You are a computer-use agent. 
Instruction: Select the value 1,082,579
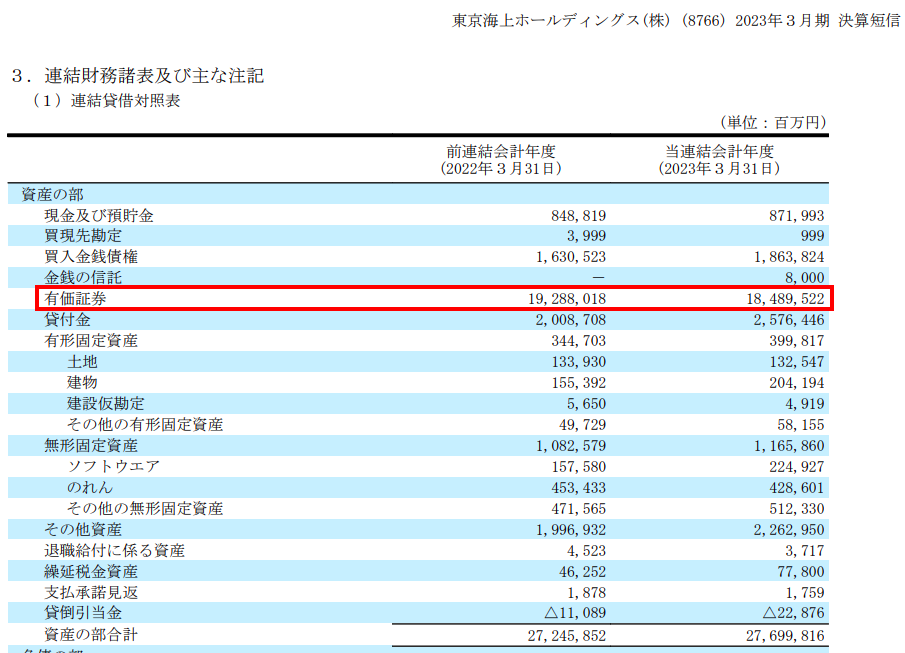571,446
